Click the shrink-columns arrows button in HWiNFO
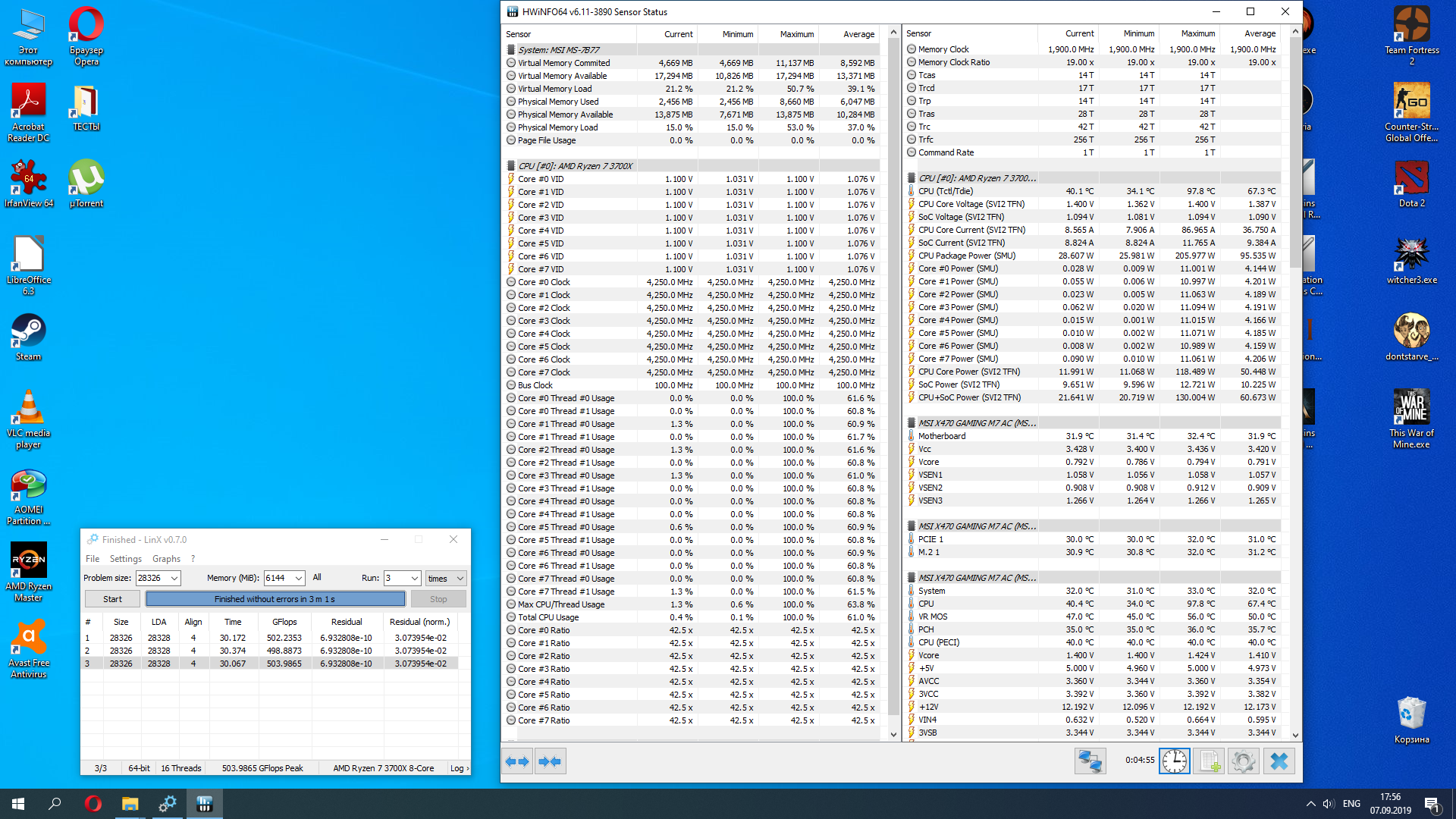 [x=550, y=761]
